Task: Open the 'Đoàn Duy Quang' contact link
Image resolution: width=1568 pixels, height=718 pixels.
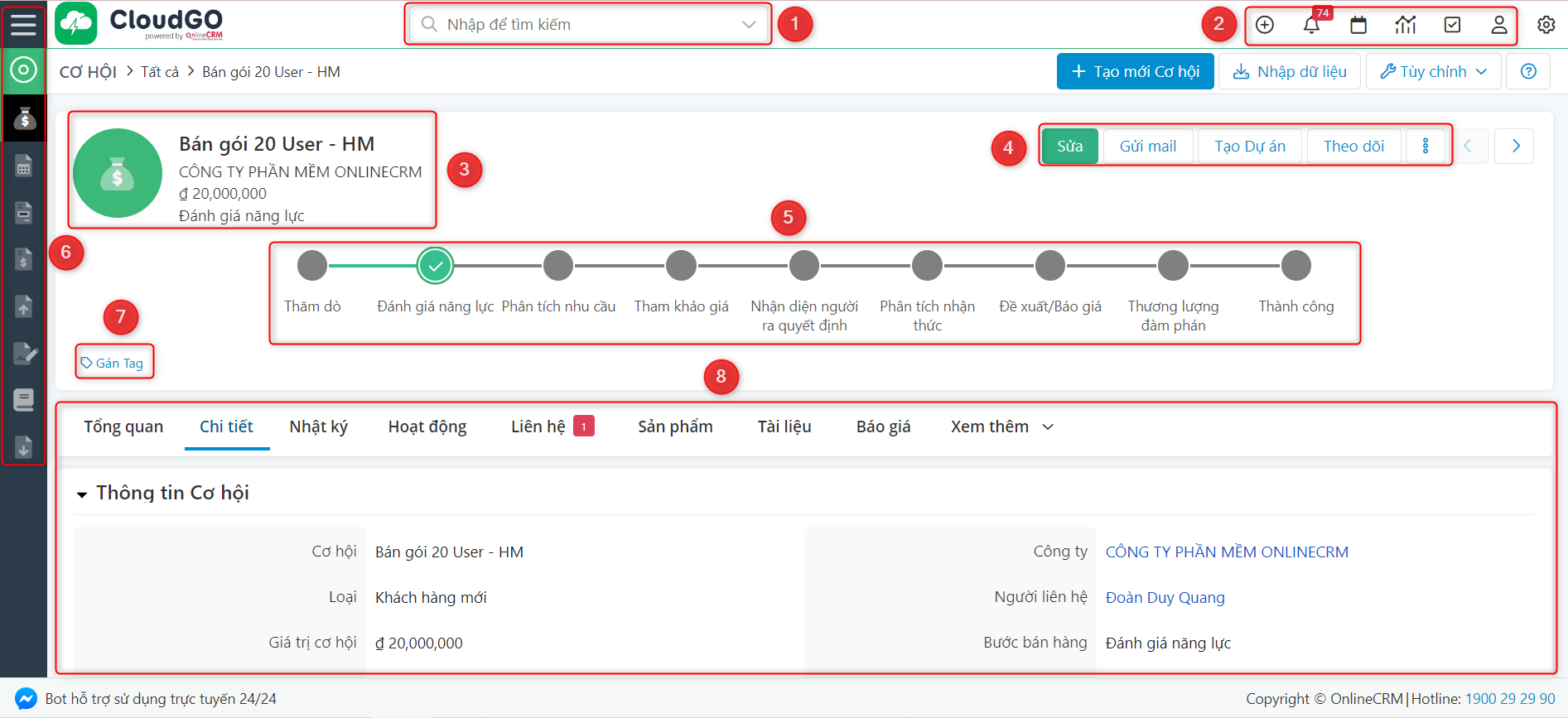Action: point(1165,598)
